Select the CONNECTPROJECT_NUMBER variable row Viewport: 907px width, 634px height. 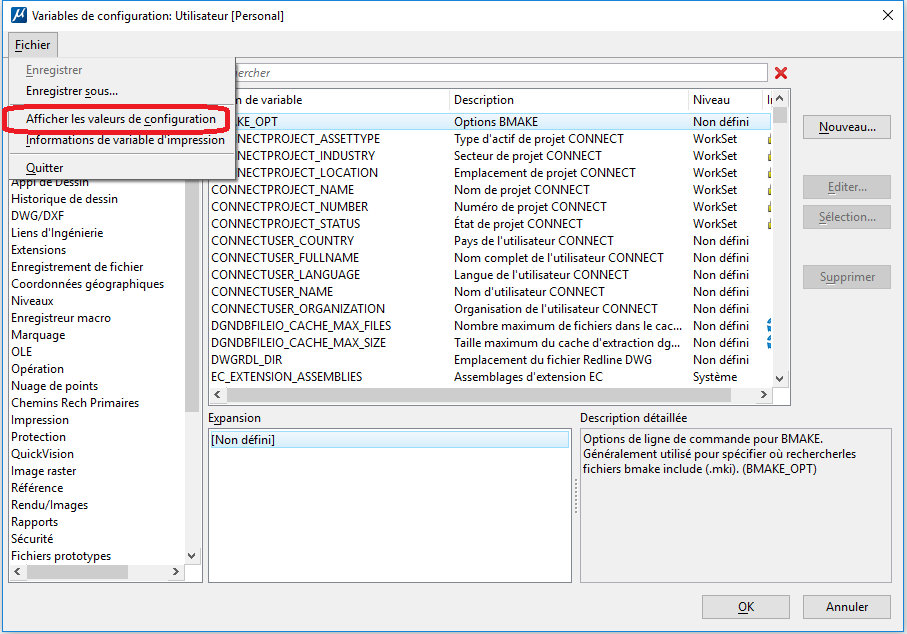pos(490,207)
